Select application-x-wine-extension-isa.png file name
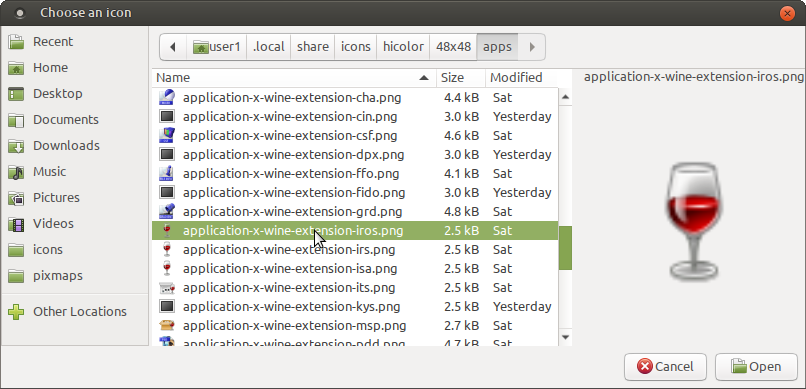The image size is (806, 389). click(x=290, y=268)
